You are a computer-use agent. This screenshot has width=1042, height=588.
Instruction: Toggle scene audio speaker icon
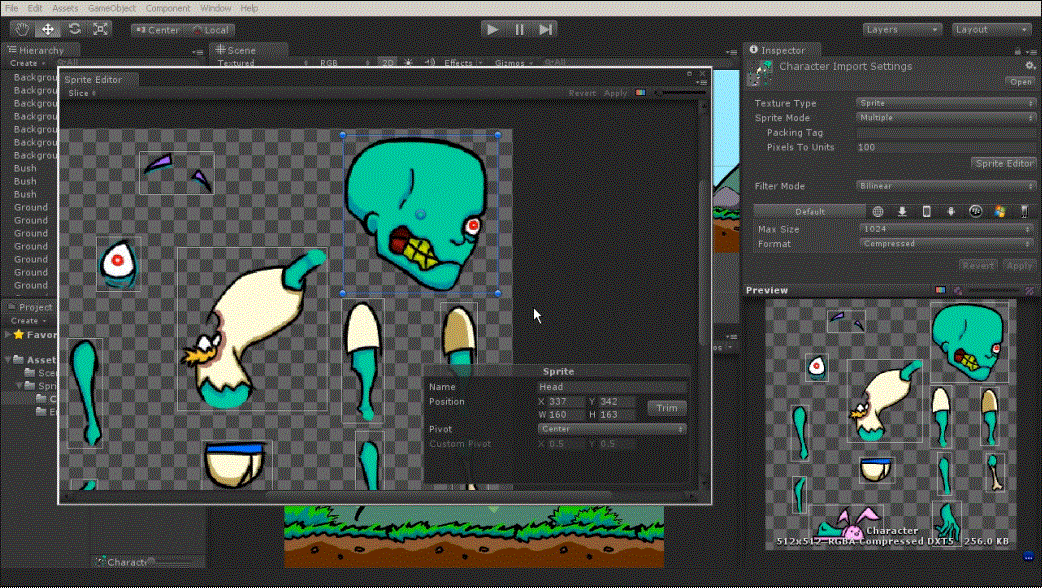click(x=429, y=62)
